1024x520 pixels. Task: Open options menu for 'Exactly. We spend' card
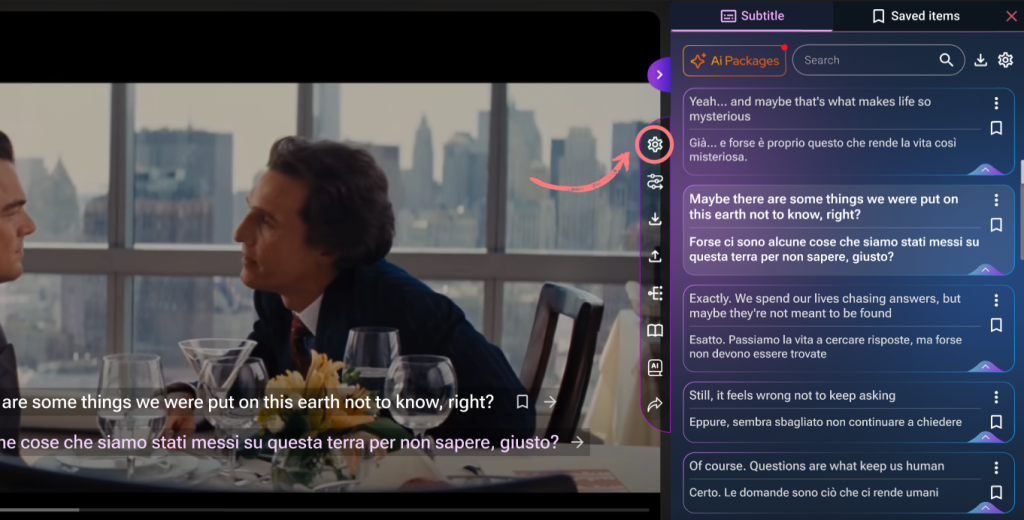(996, 300)
